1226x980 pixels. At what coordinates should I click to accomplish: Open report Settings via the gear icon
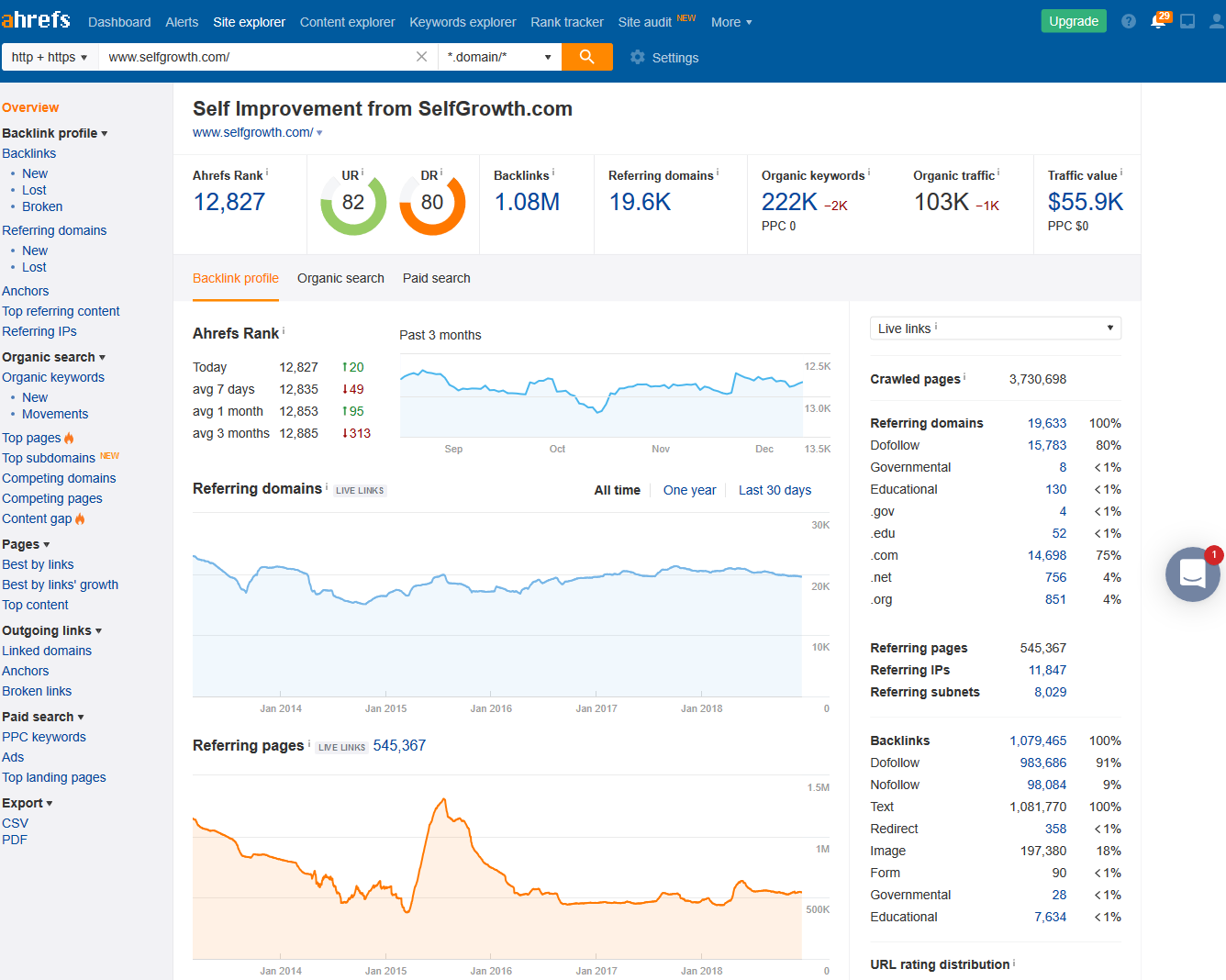[637, 57]
